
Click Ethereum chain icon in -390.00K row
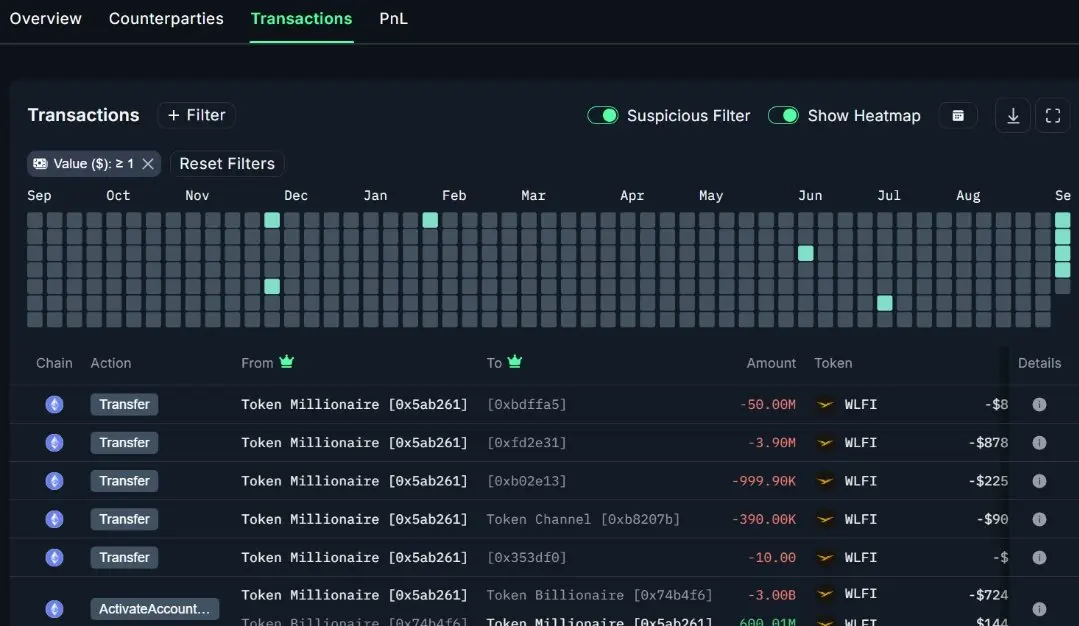(54, 519)
